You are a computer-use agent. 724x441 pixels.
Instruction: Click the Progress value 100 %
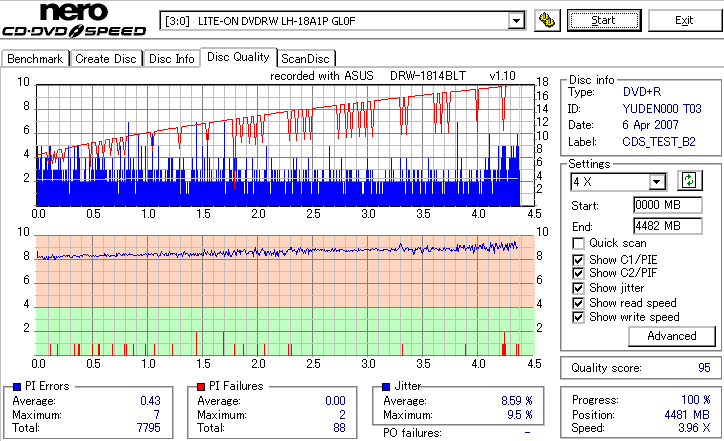point(696,400)
